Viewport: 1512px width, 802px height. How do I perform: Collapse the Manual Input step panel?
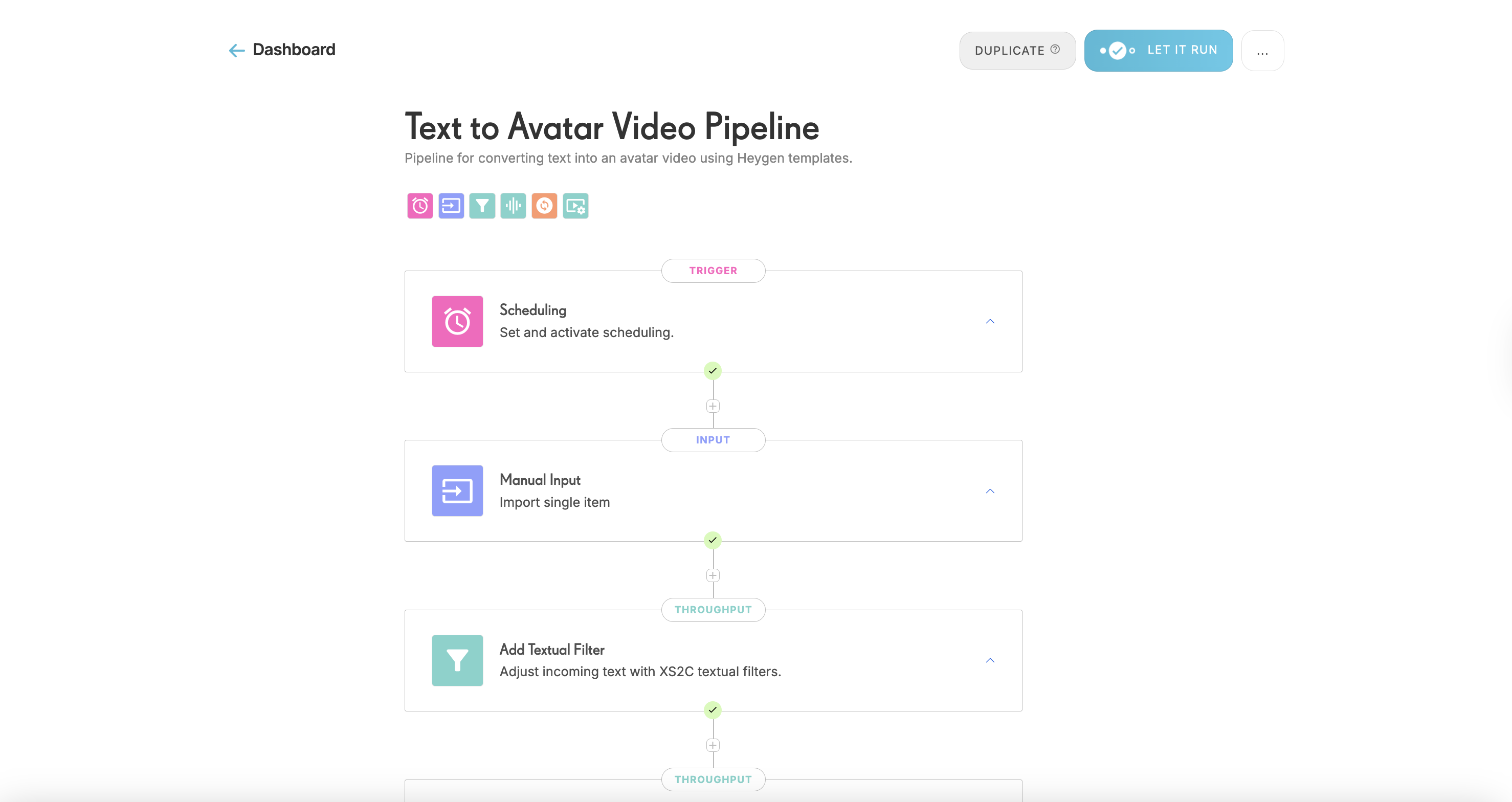point(990,491)
